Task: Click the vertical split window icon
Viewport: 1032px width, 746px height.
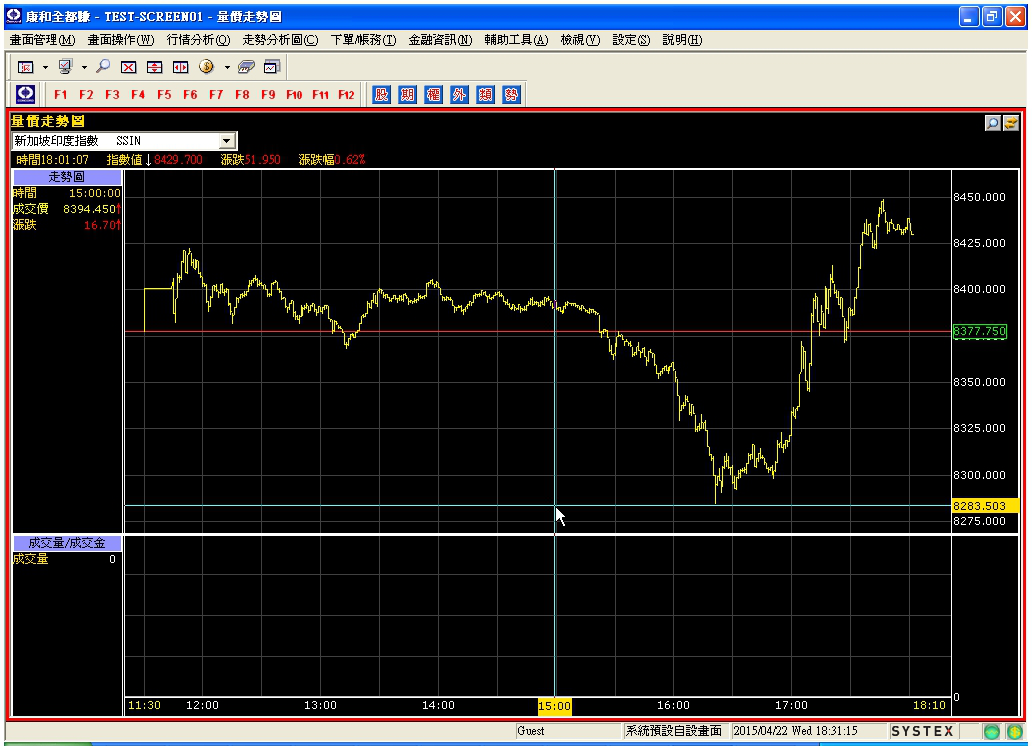Action: tap(180, 67)
